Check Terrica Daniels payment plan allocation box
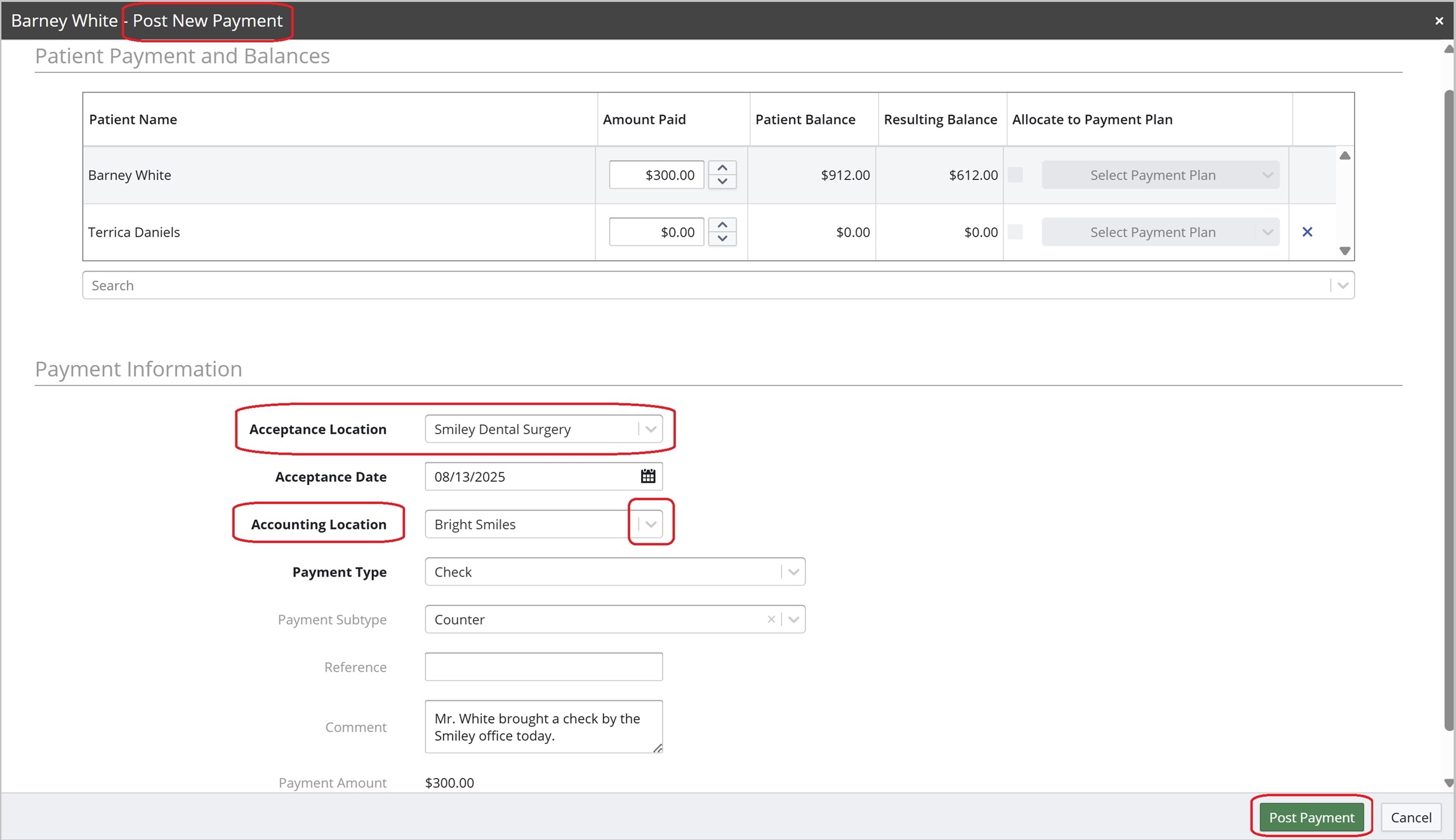Viewport: 1456px width, 840px height. point(1016,232)
